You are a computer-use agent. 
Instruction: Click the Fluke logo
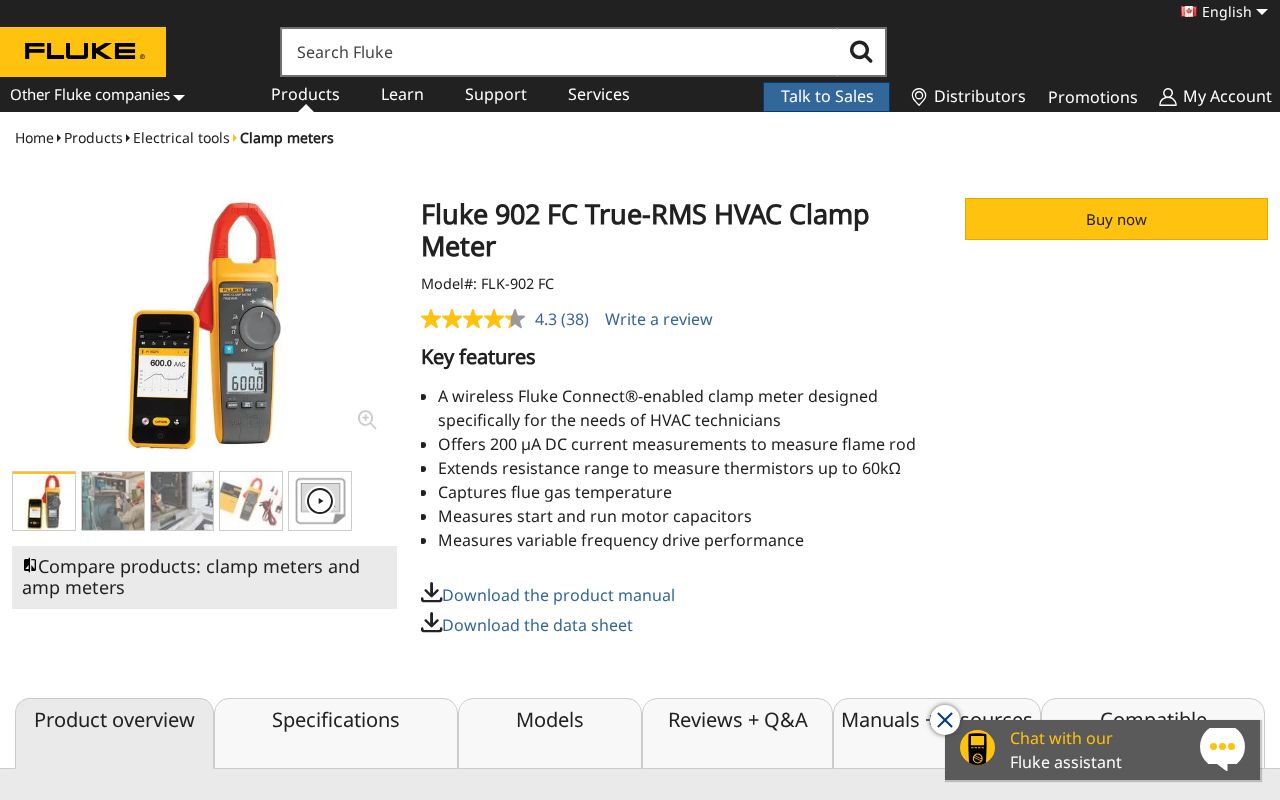83,52
